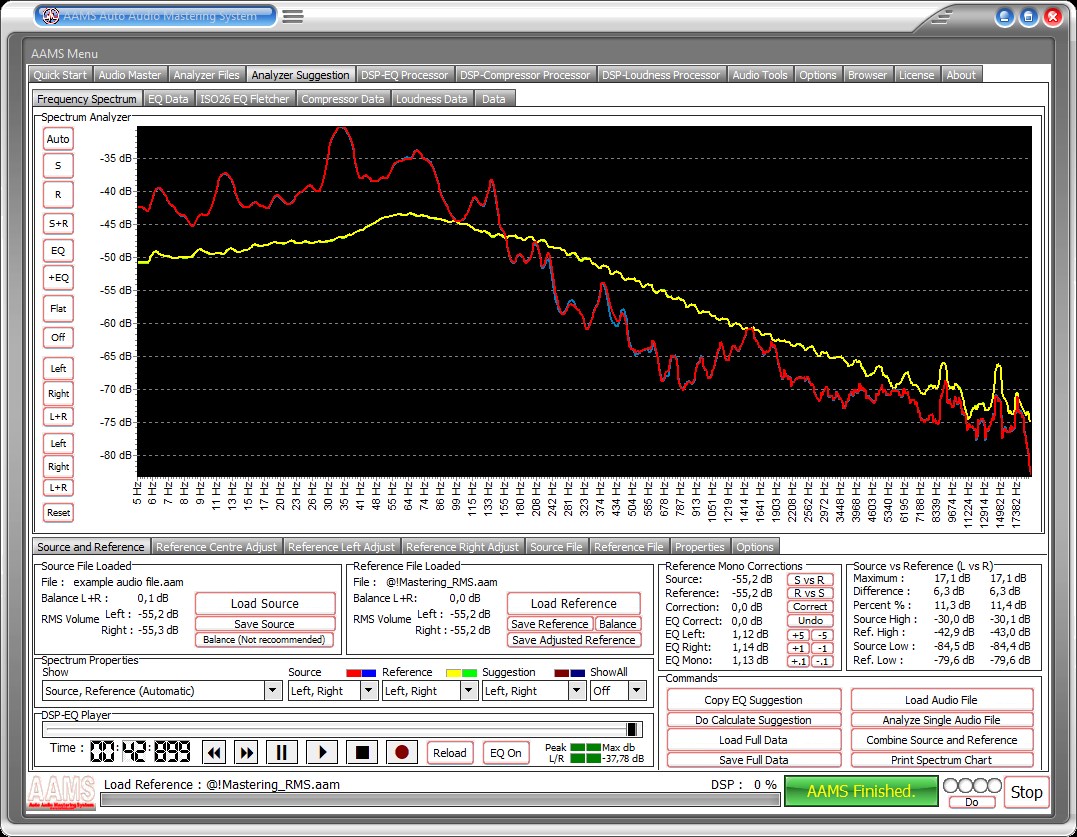Click the Source red-blue color swatch
Screen dimensions: 1077x837
tap(361, 673)
